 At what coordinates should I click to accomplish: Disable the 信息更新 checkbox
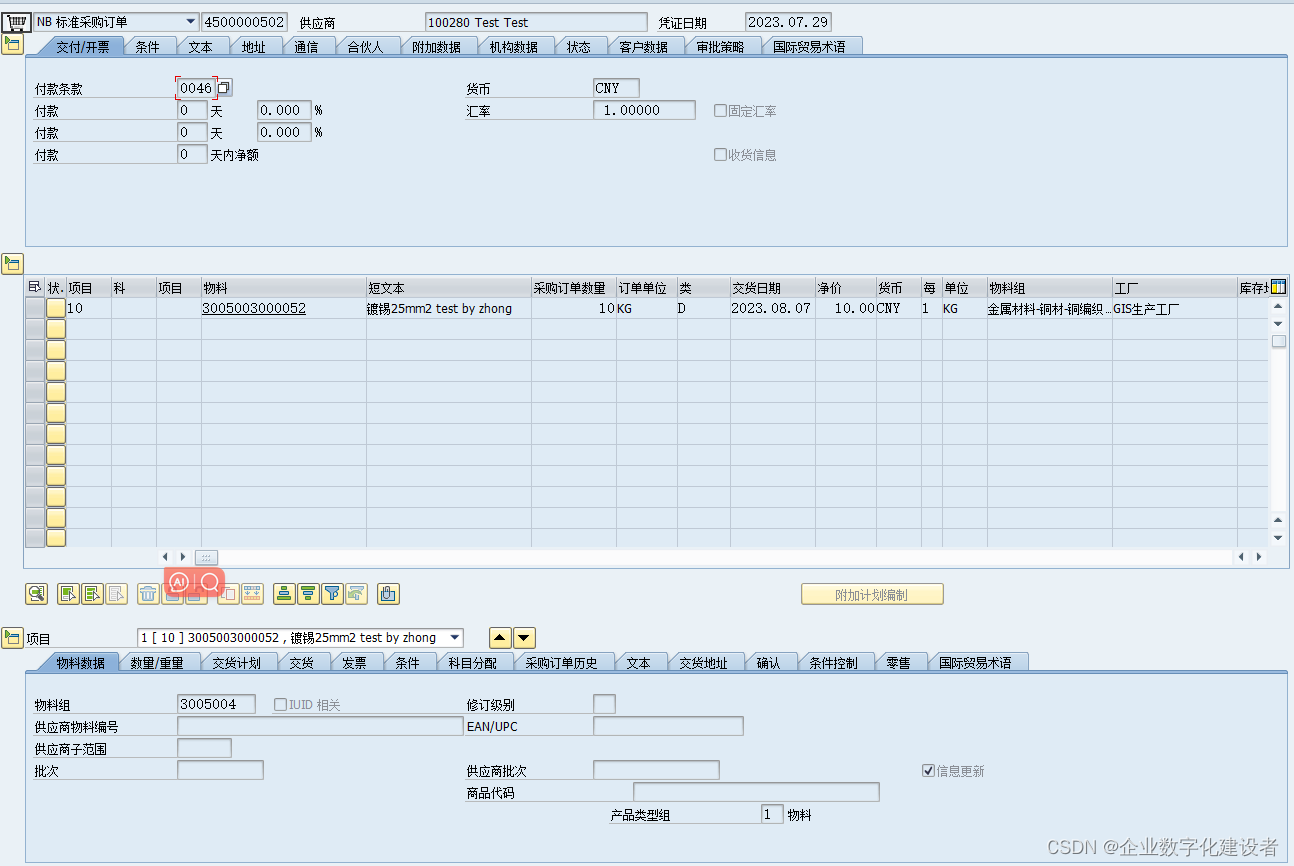(x=929, y=770)
